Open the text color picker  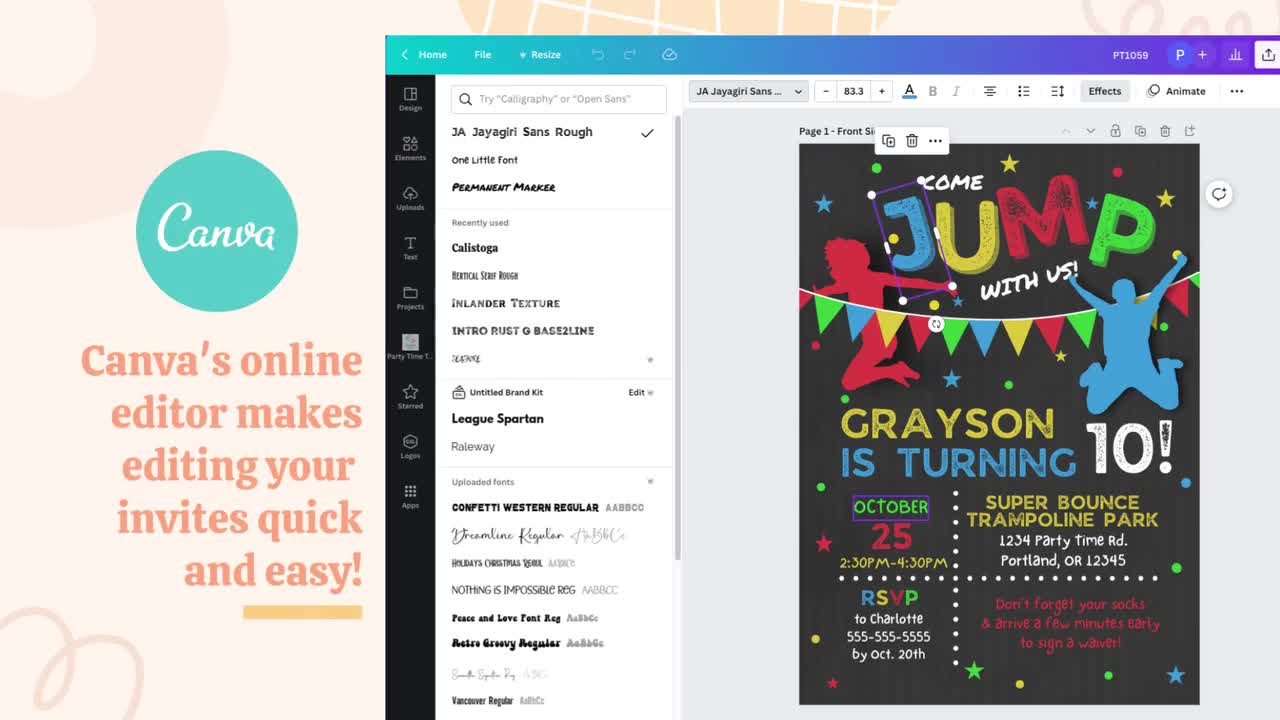[909, 91]
